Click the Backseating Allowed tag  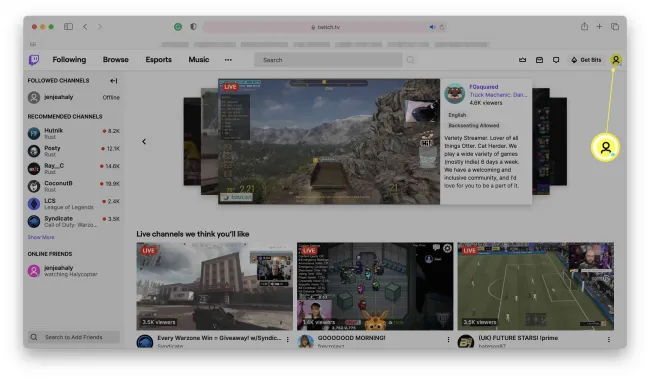(473, 125)
